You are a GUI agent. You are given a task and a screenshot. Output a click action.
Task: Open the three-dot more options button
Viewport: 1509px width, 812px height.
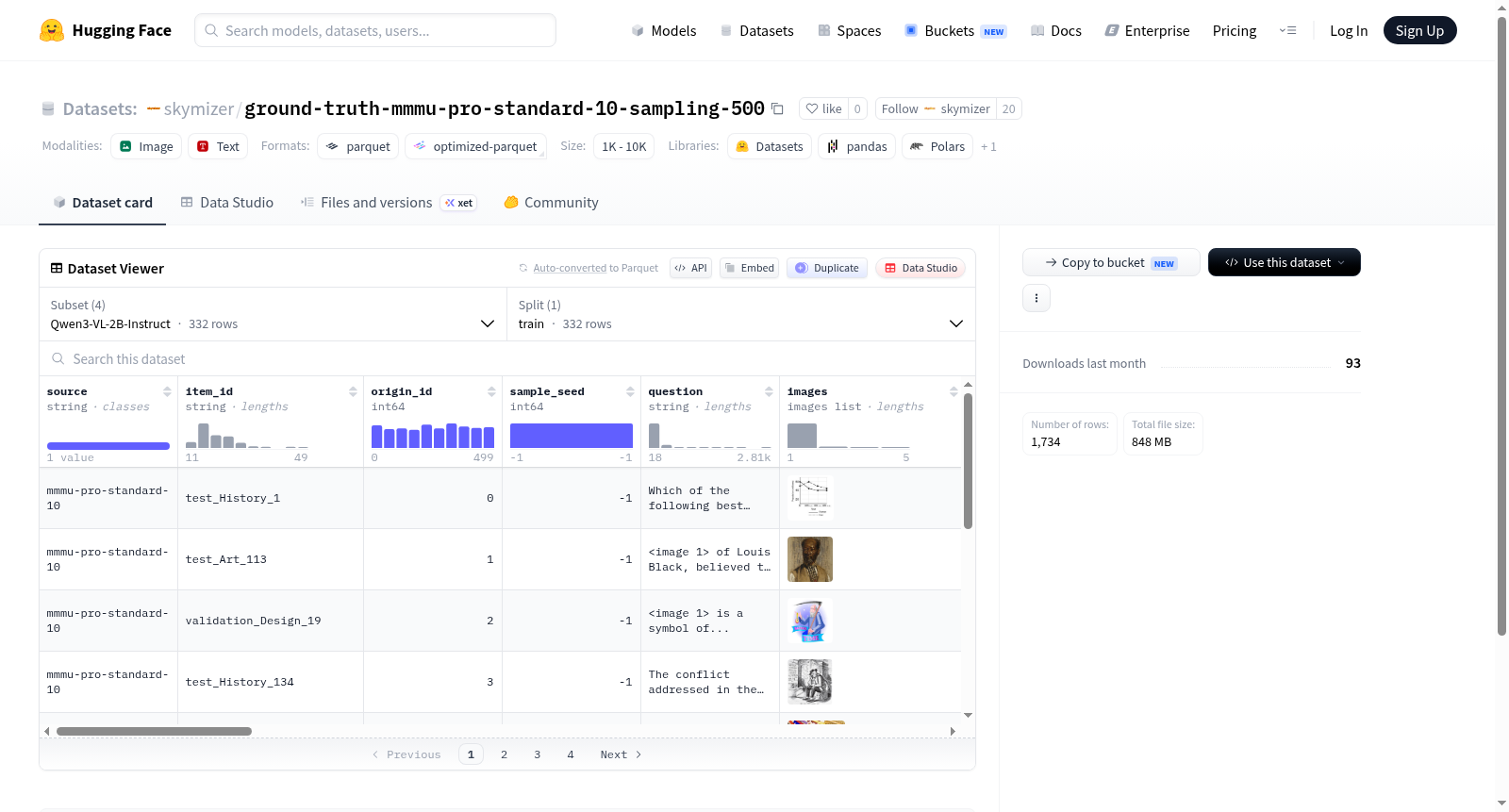point(1036,298)
